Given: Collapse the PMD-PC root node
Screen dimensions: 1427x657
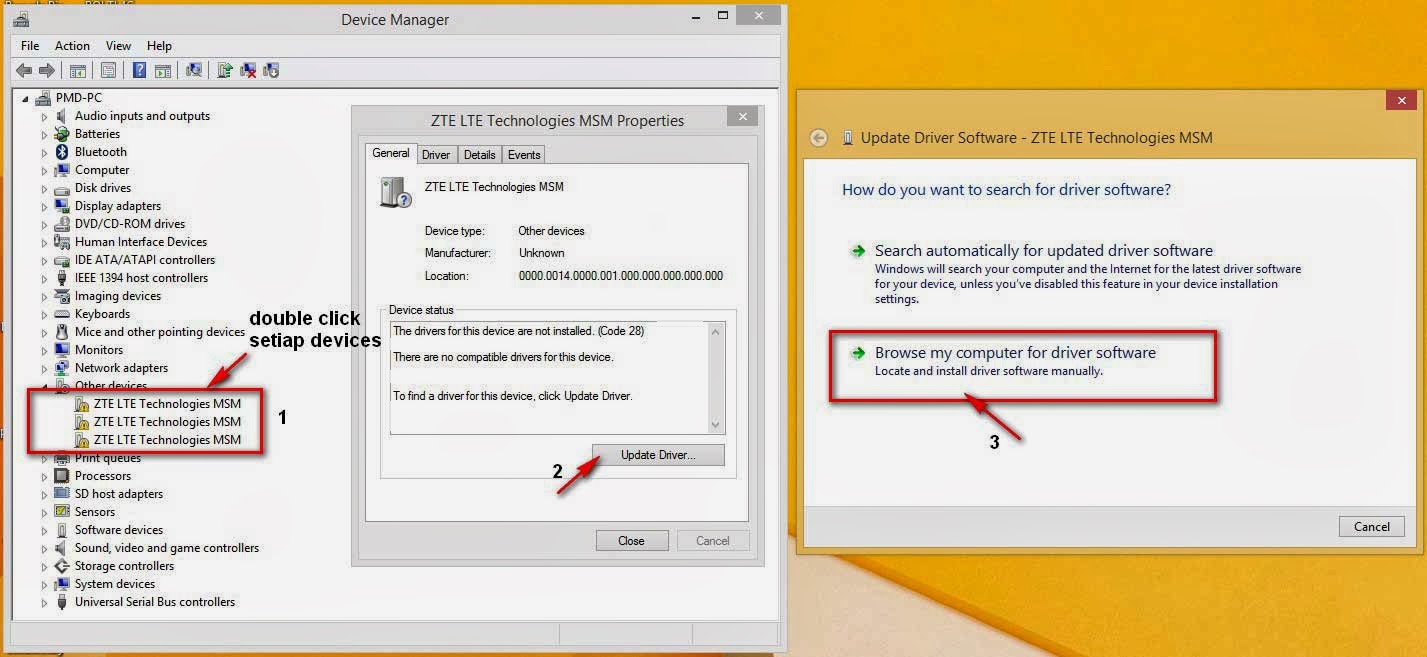Looking at the screenshot, I should coord(26,99).
